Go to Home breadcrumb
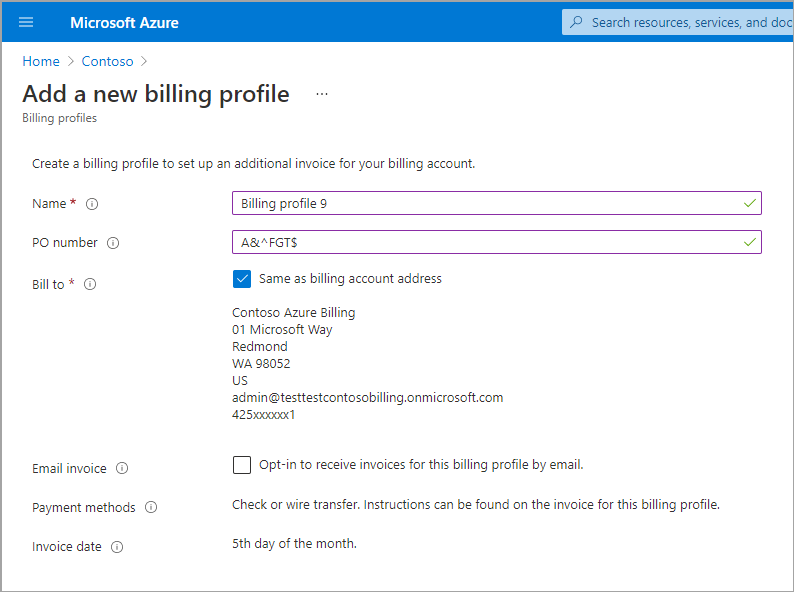 click(41, 62)
